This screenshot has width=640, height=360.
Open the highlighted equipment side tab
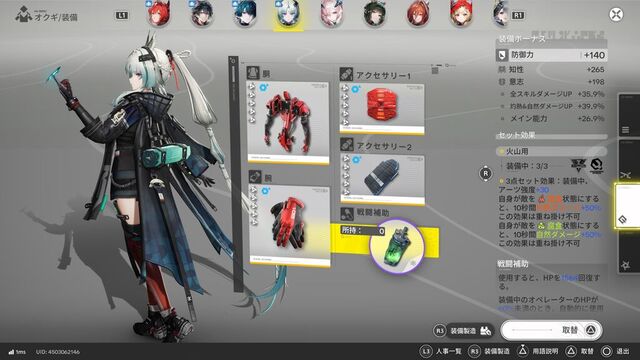pyautogui.click(x=627, y=205)
